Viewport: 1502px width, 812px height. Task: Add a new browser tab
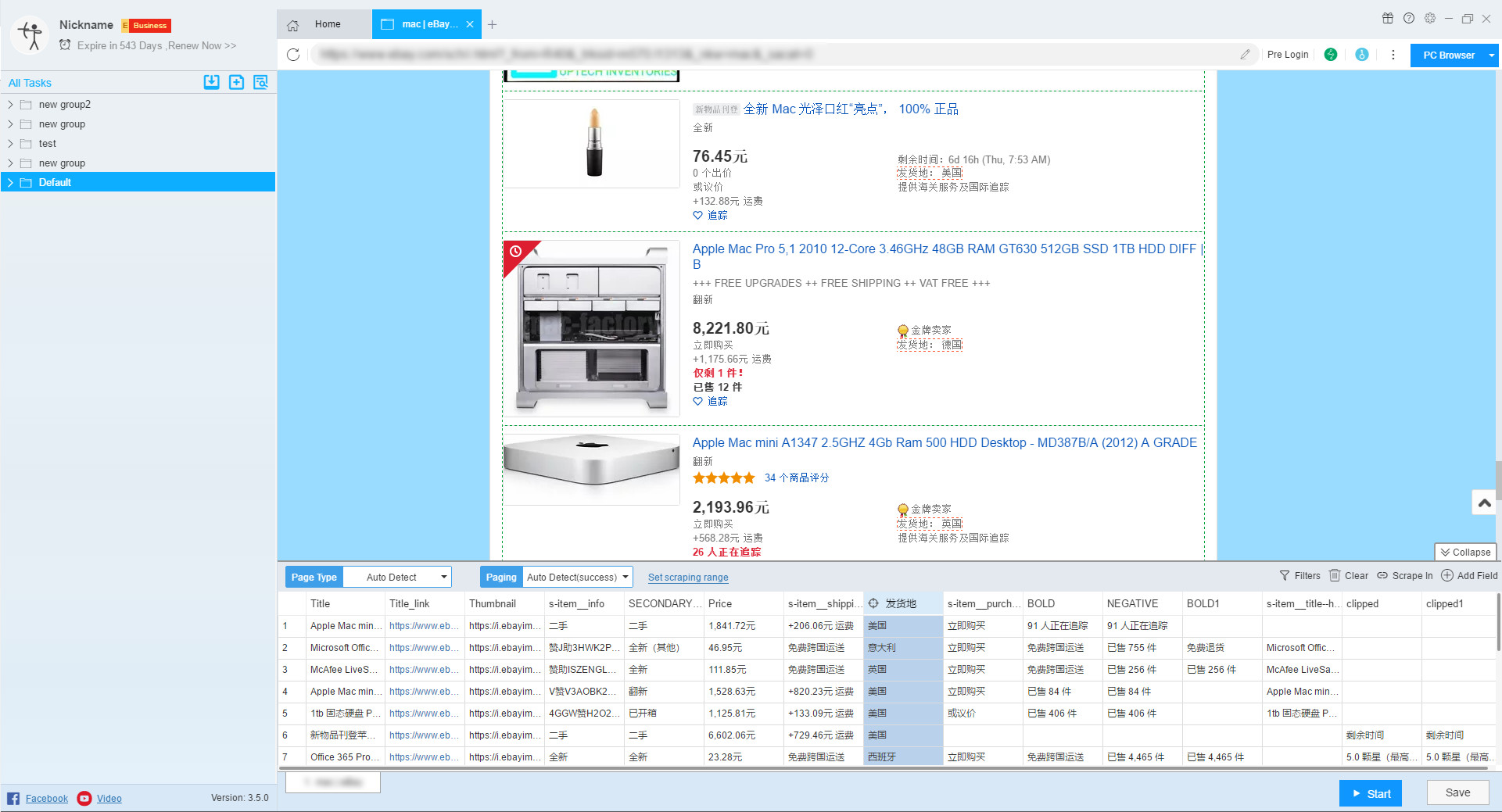point(492,24)
